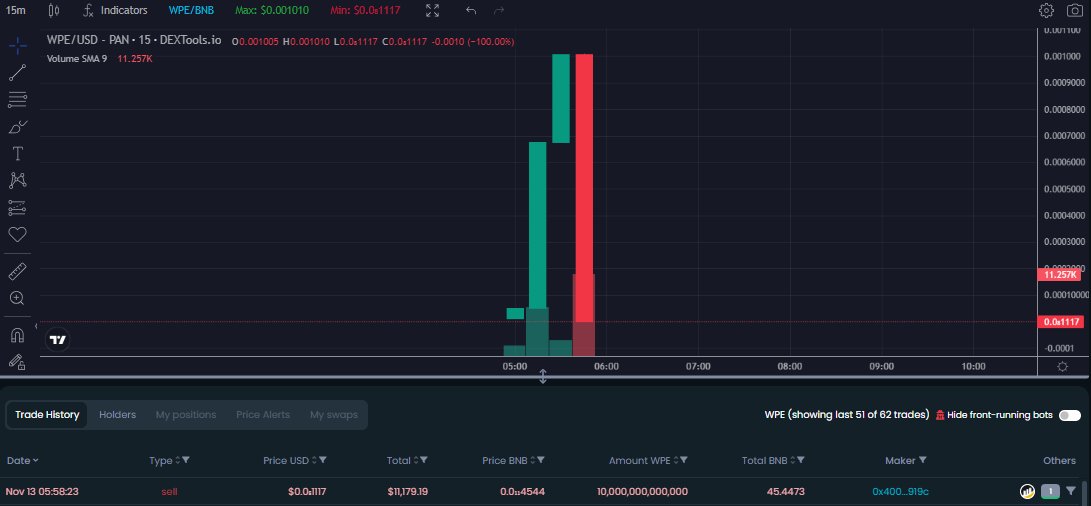Open the My swaps tab
This screenshot has width=1091, height=506.
pyautogui.click(x=334, y=415)
